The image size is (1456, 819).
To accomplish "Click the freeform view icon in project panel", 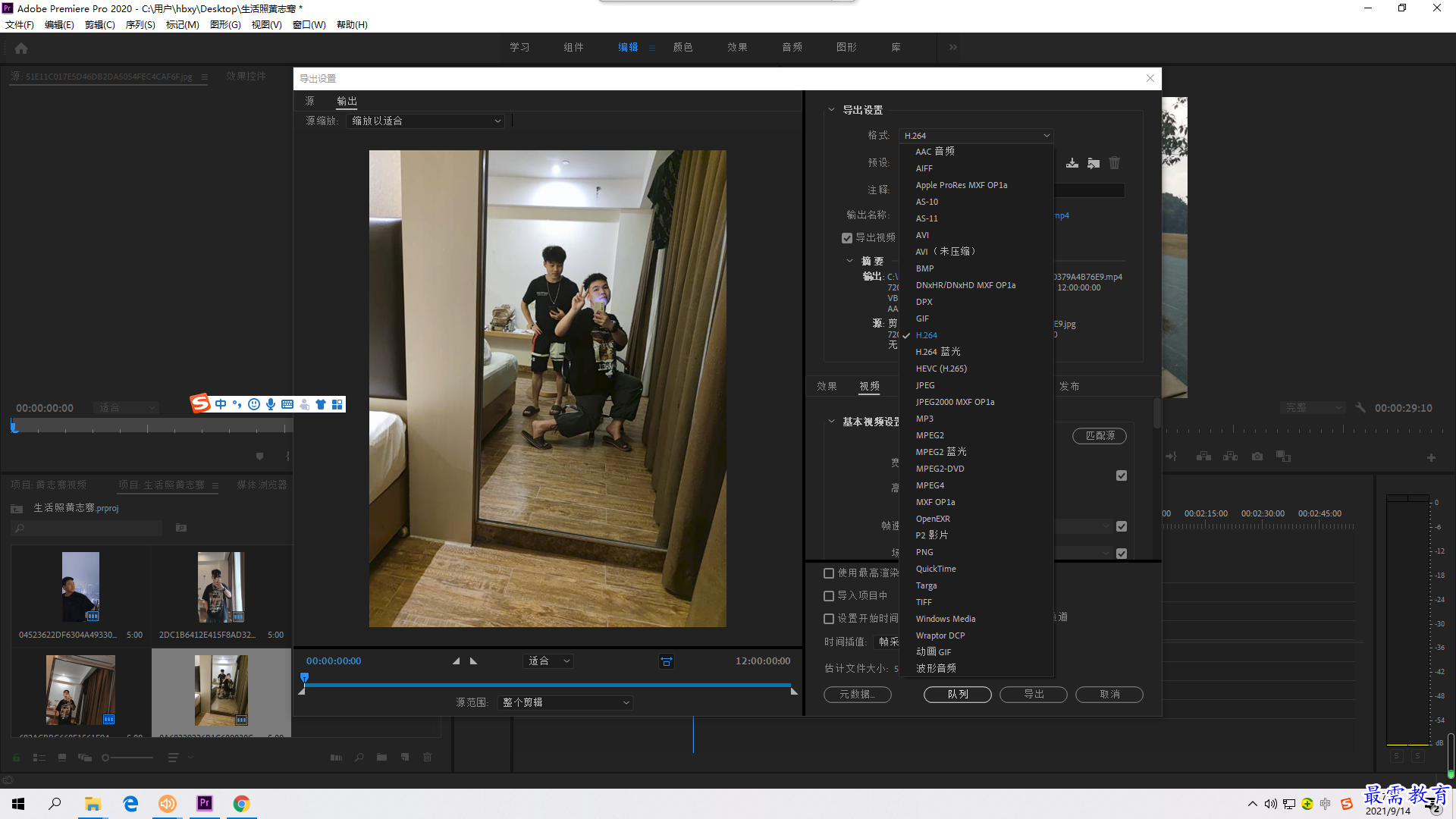I will pos(85,757).
